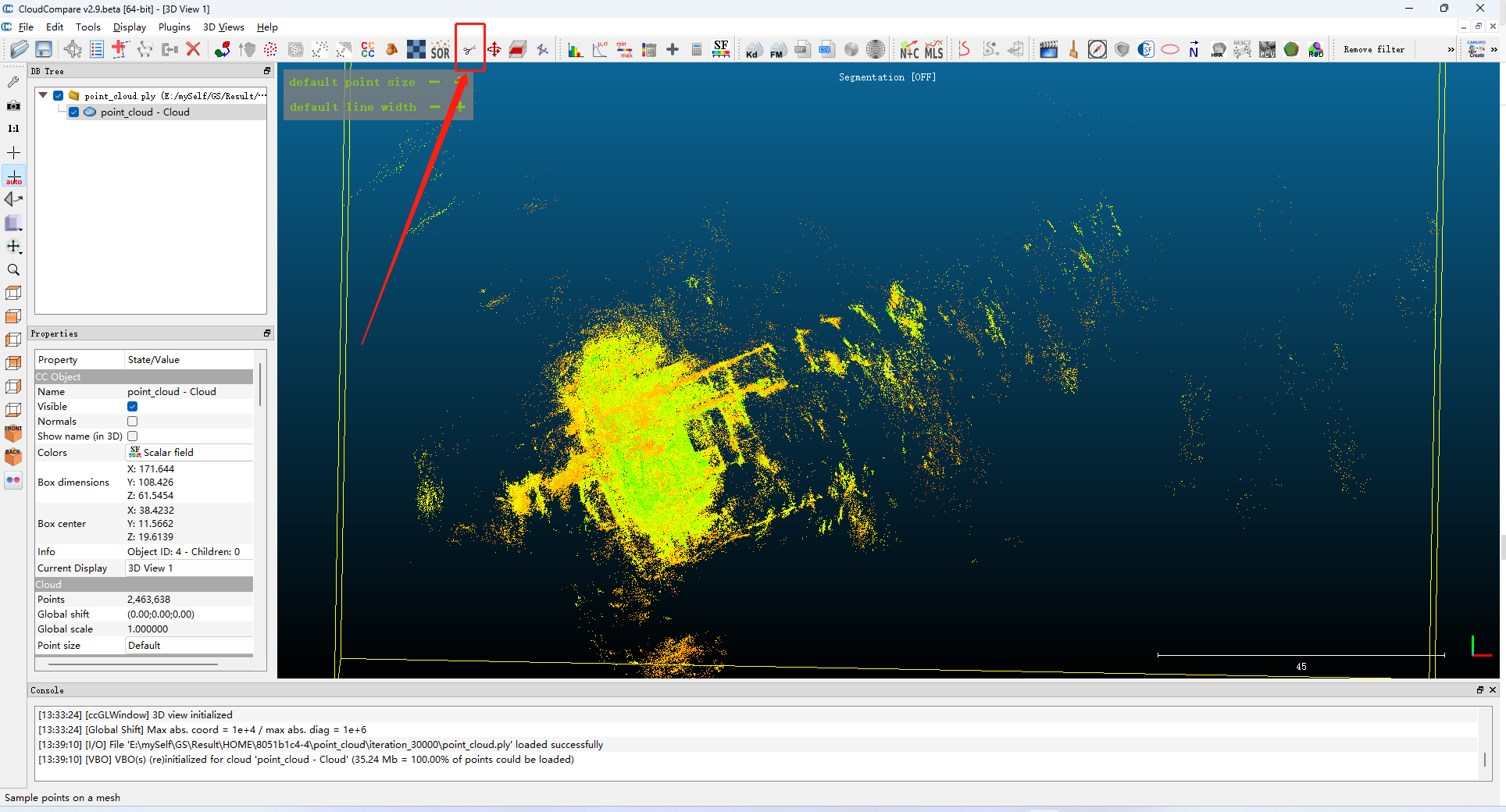Click the camera icon in left sidebar
Viewport: 1506px width, 812px height.
(13, 105)
